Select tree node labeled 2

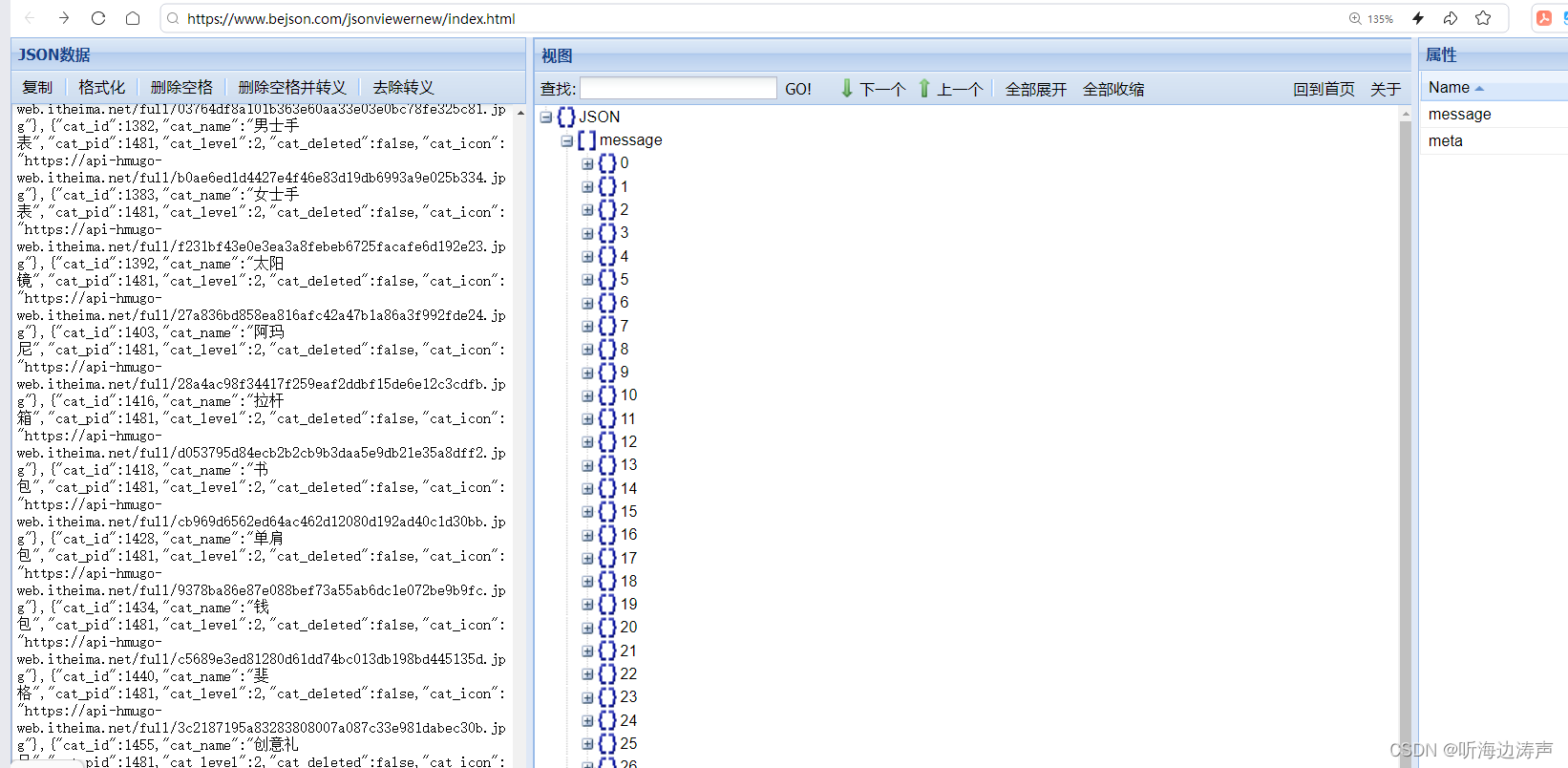[x=625, y=209]
